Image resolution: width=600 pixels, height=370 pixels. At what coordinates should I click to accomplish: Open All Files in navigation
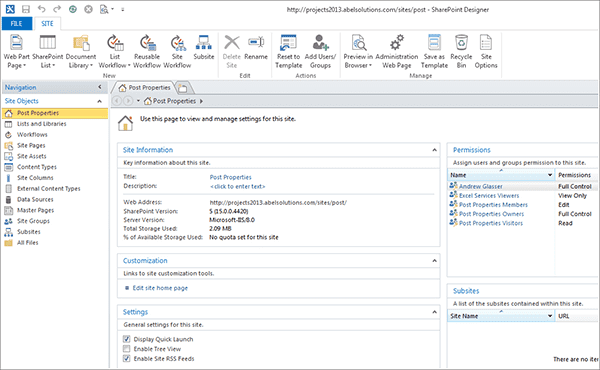pyautogui.click(x=28, y=243)
